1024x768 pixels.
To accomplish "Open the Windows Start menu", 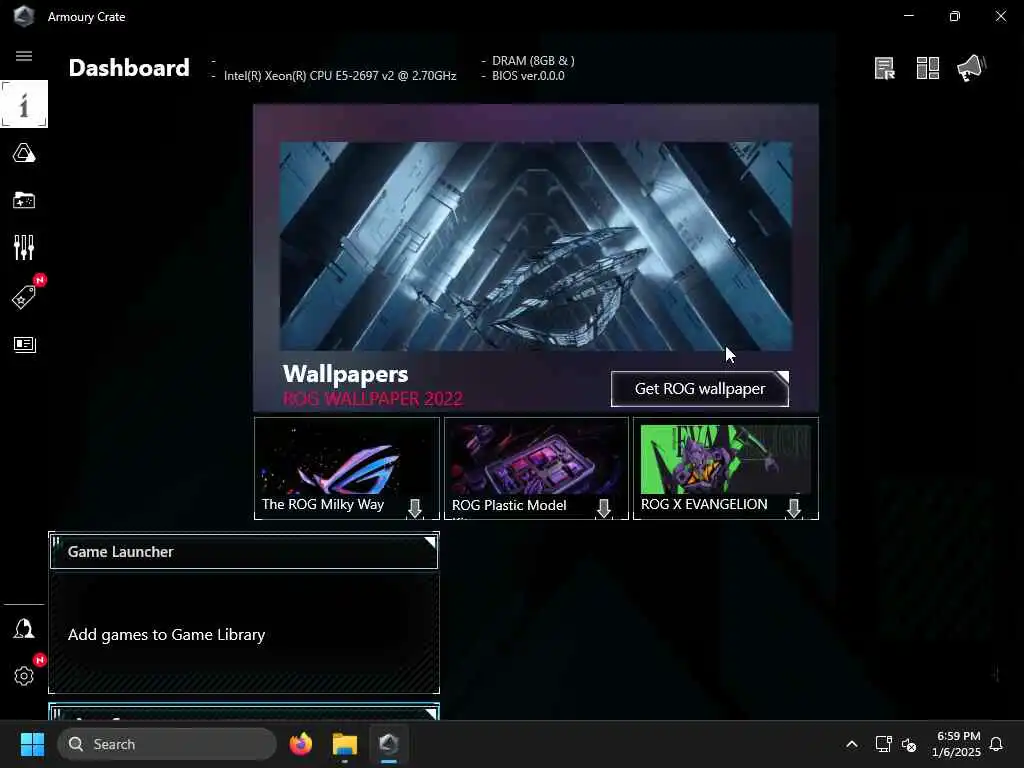I will [x=33, y=744].
